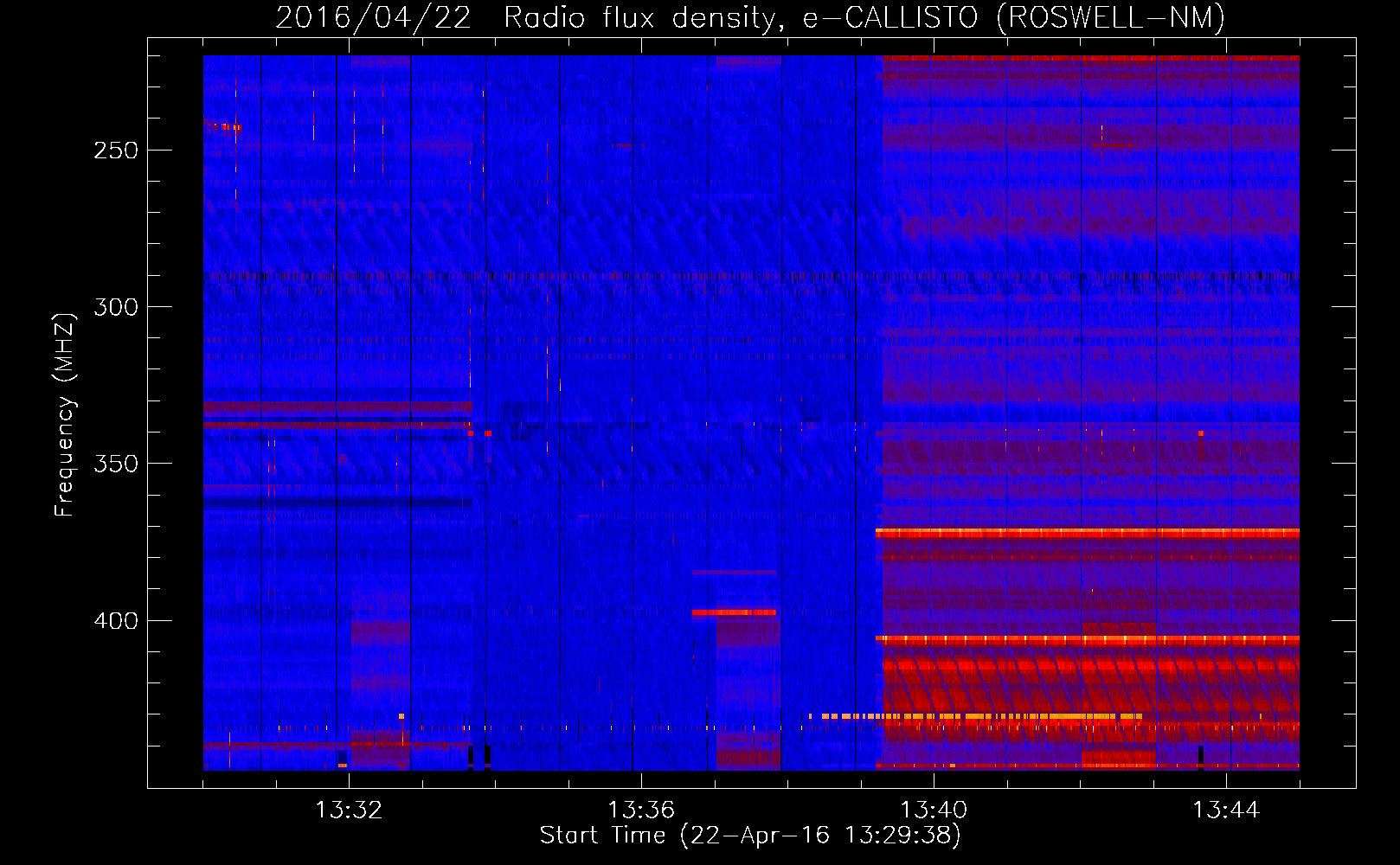Click the 350 frequency tick label
This screenshot has height=865, width=1400.
[x=116, y=464]
